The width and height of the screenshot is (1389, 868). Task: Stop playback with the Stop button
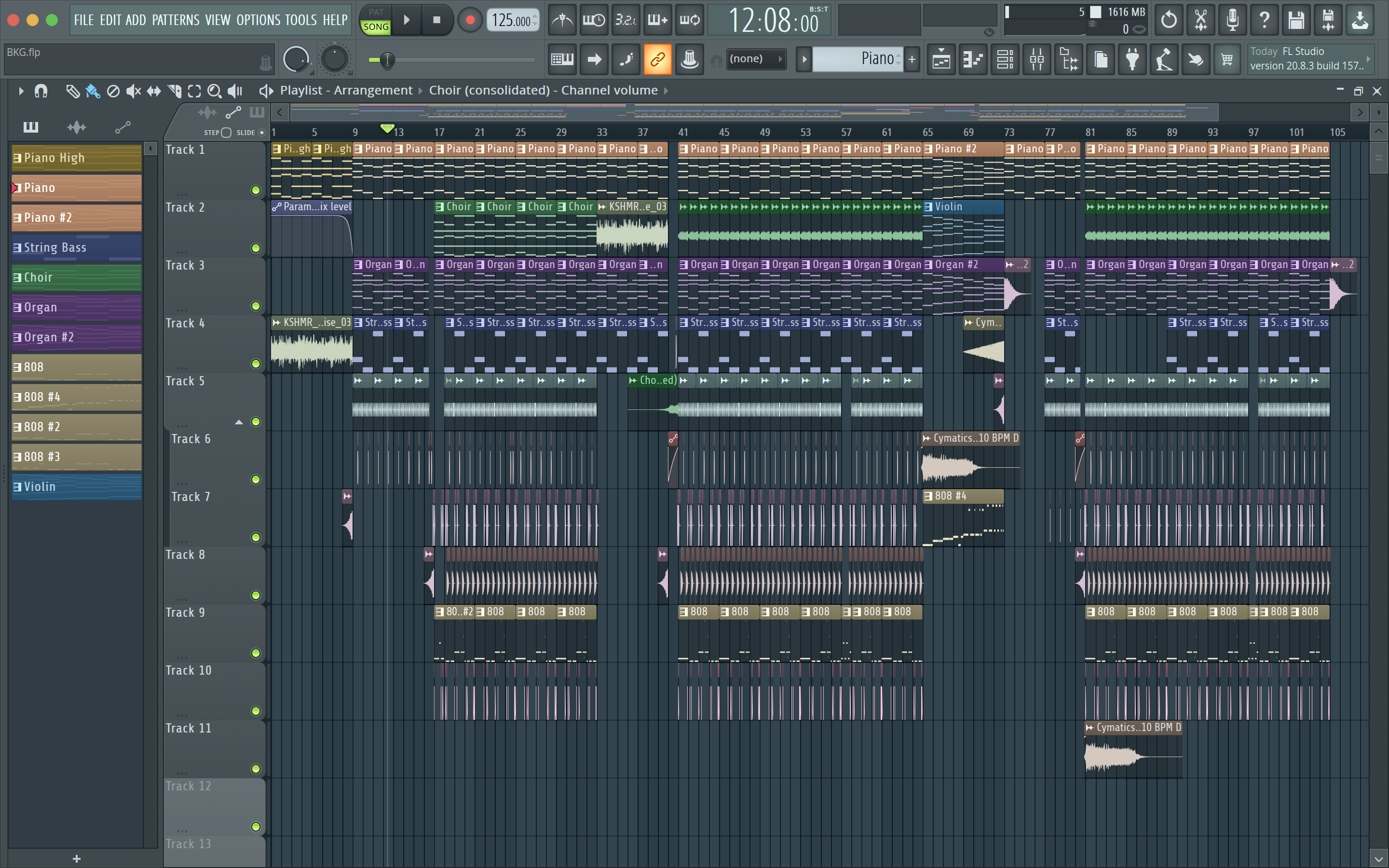[437, 20]
